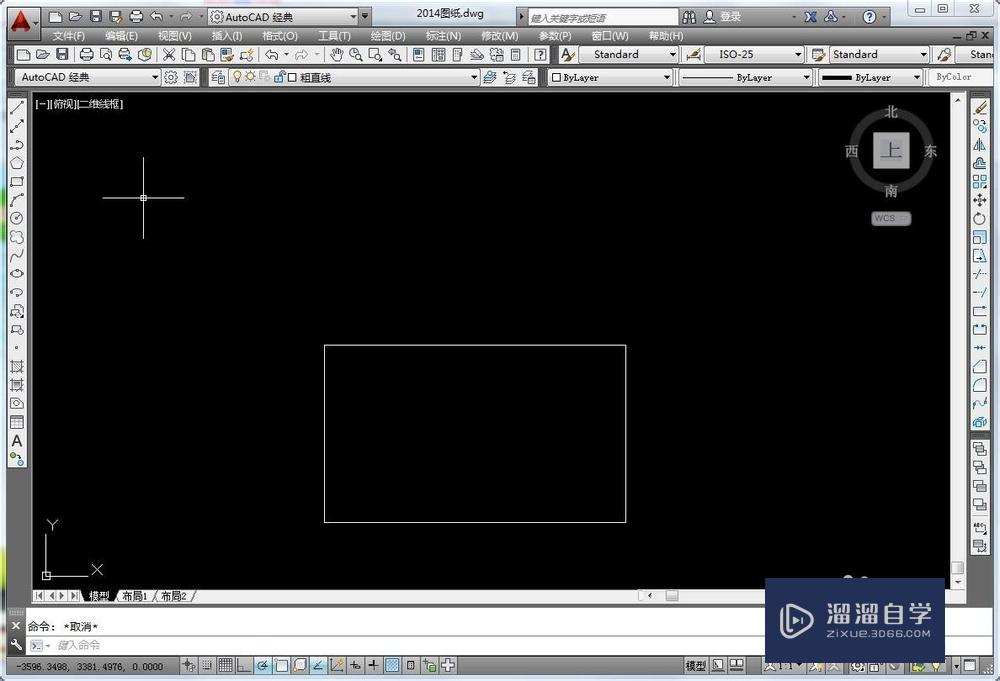Open the 格式(O) menu

pyautogui.click(x=280, y=36)
